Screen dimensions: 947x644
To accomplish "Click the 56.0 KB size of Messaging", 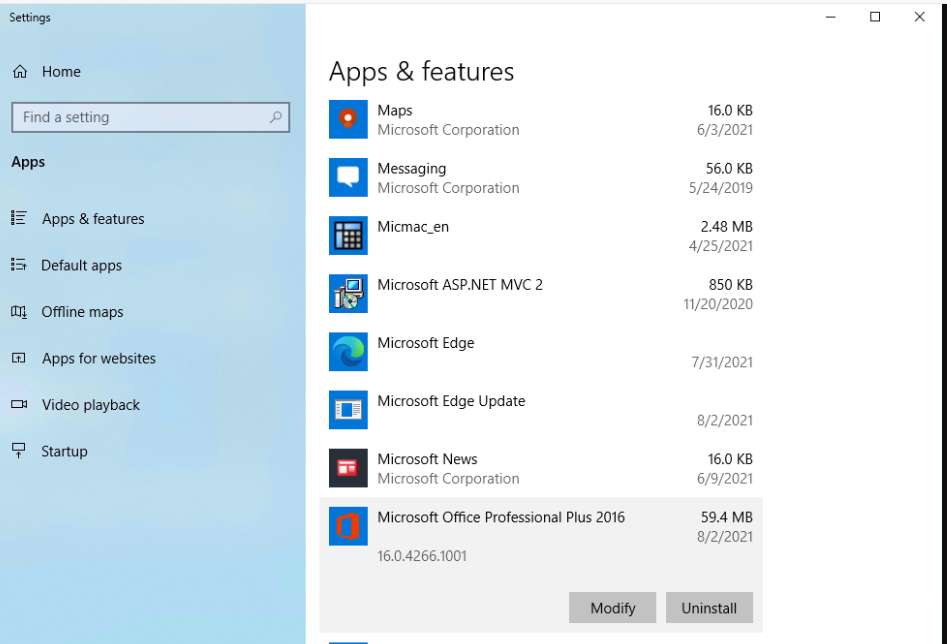I will pyautogui.click(x=729, y=169).
